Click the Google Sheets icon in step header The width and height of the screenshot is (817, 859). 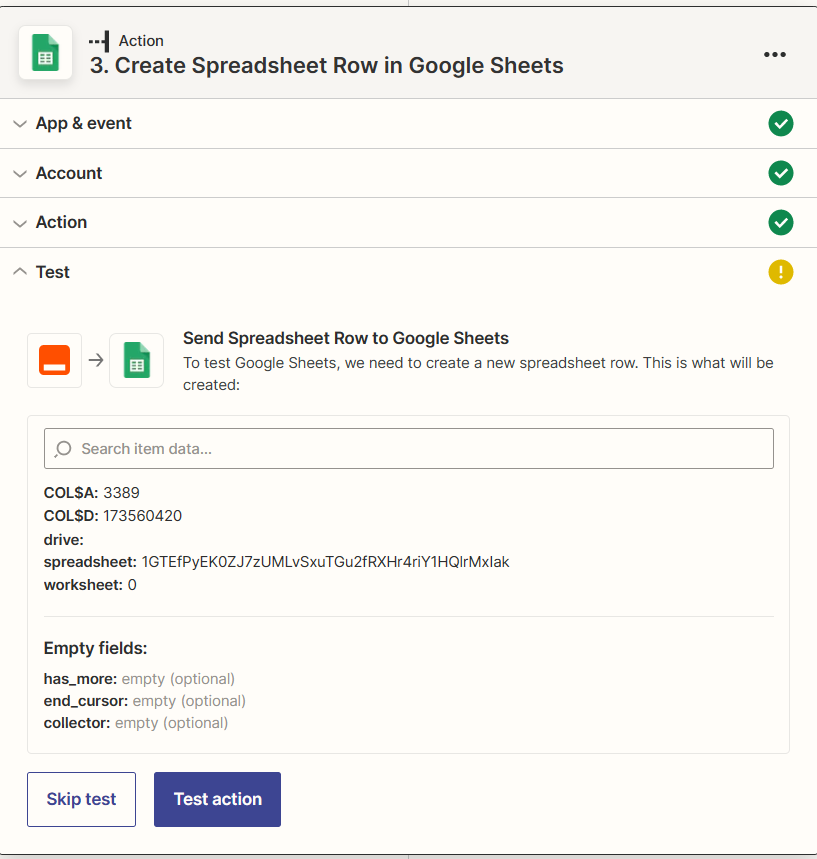pyautogui.click(x=45, y=53)
